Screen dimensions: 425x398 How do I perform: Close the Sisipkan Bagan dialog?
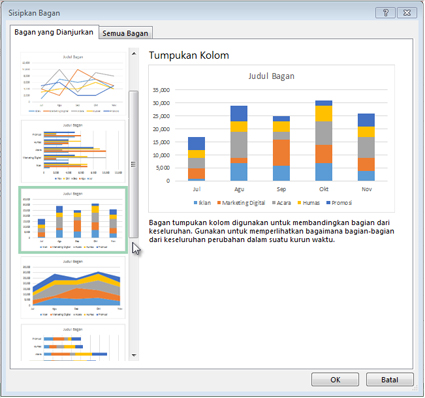[x=407, y=13]
